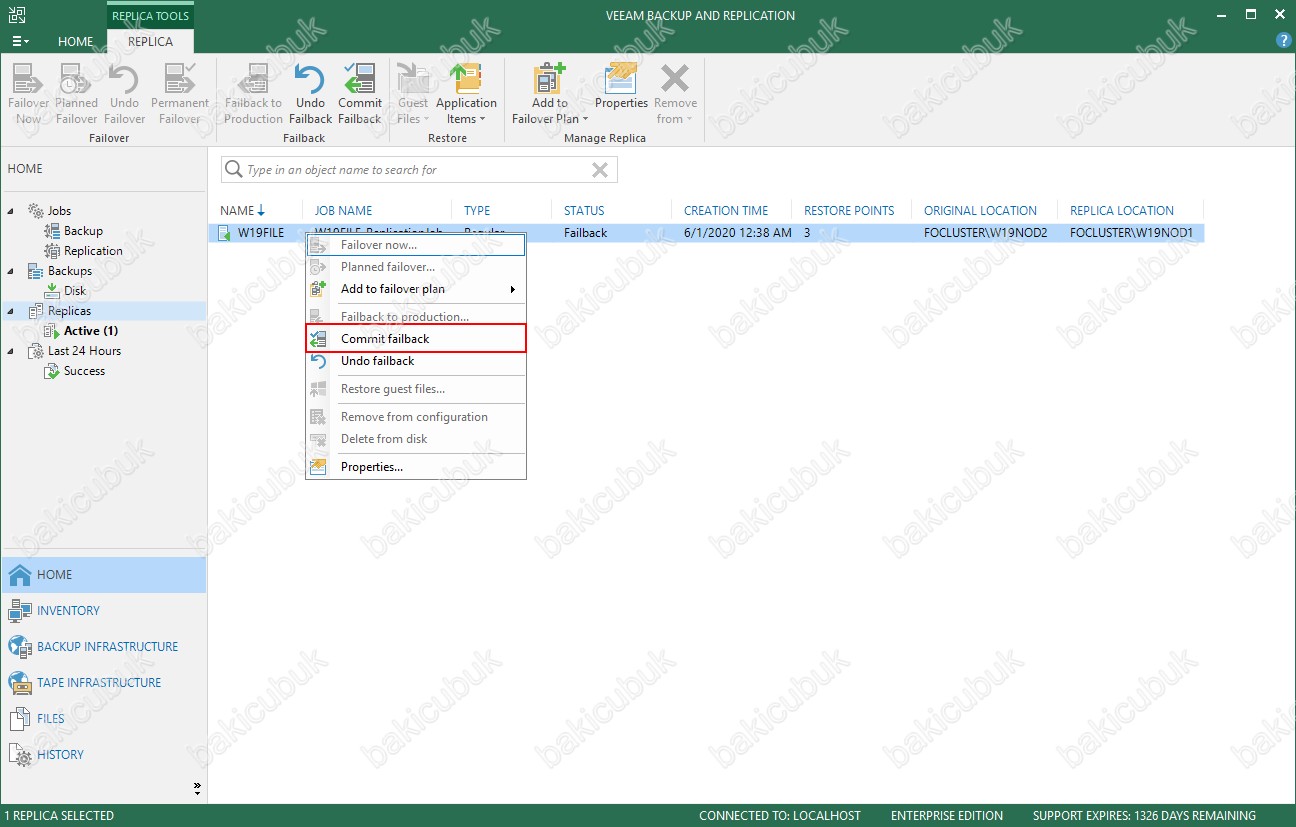Sort by RESTORE POINTS column header
The image size is (1296, 827).
pyautogui.click(x=849, y=210)
